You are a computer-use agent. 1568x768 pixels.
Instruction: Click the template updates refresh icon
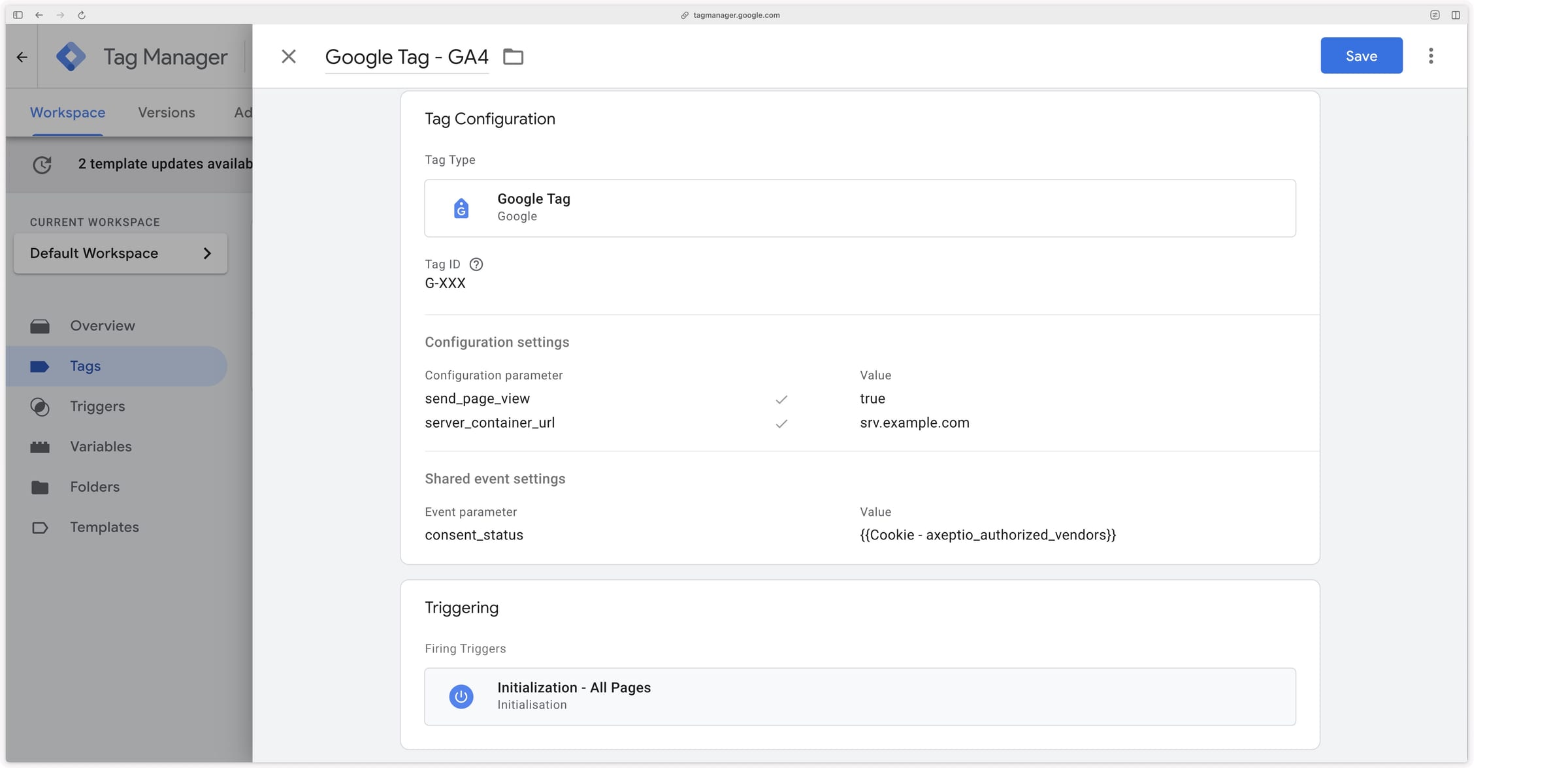[x=42, y=165]
